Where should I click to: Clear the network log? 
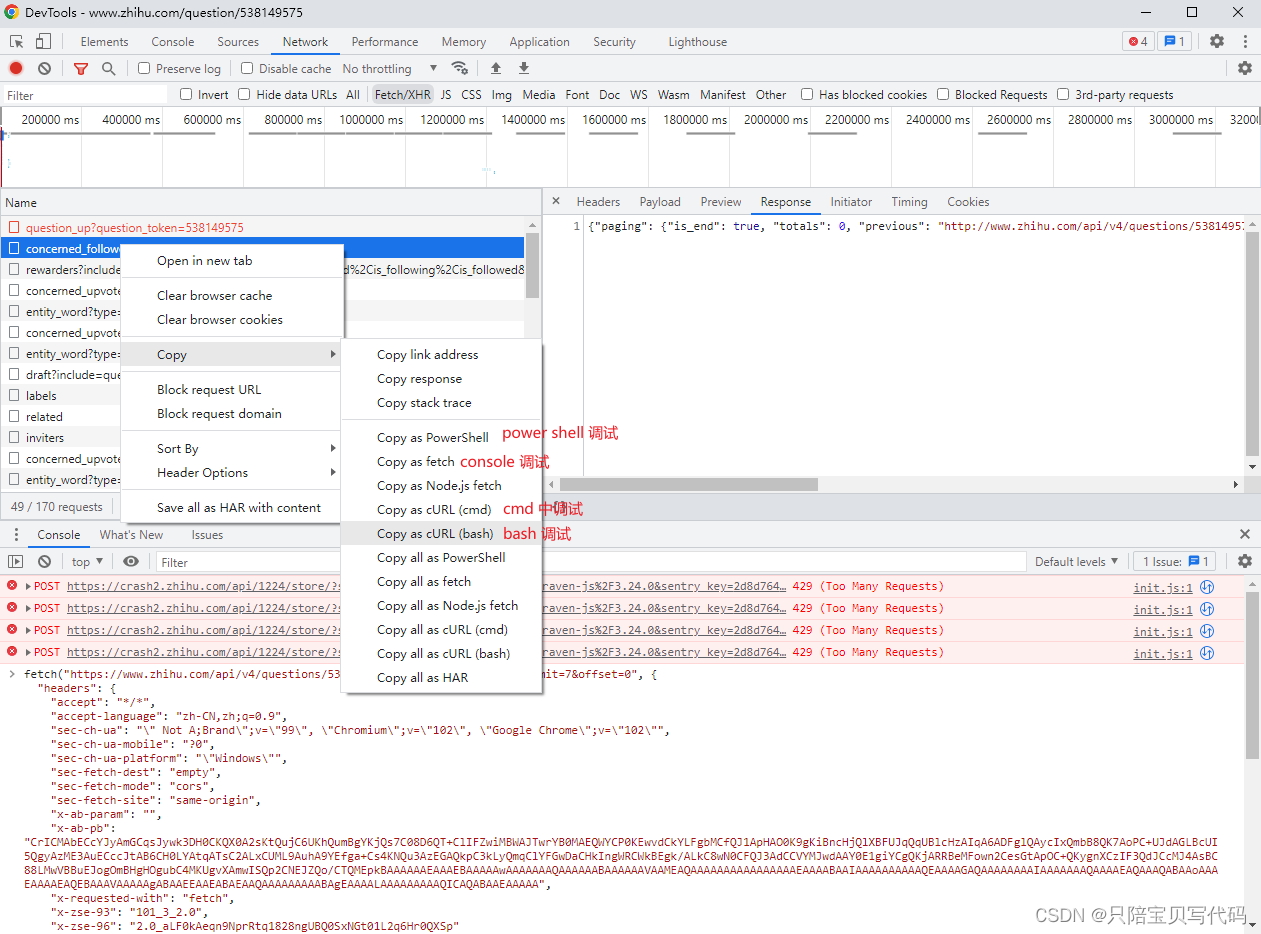tap(44, 68)
